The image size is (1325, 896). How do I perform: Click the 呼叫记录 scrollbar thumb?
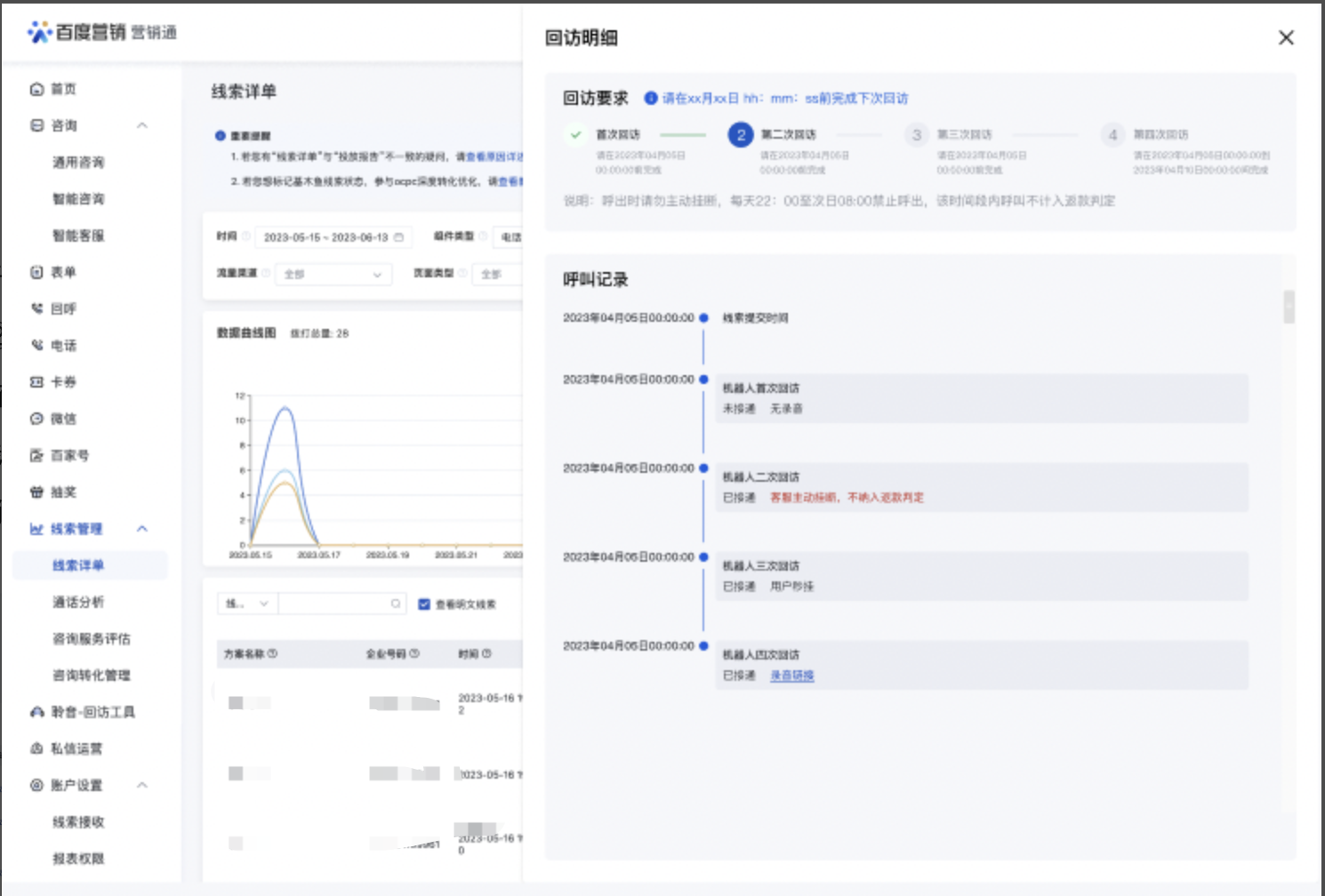click(1289, 307)
